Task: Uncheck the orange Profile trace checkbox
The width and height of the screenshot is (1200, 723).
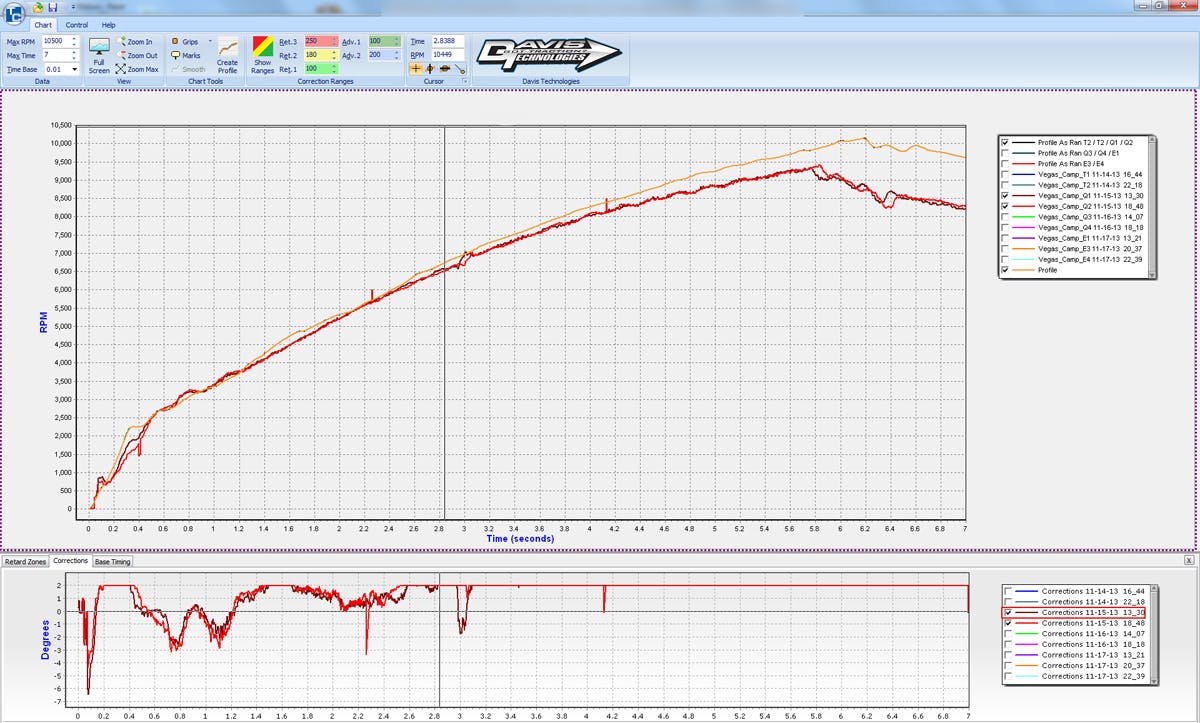Action: (x=1005, y=270)
